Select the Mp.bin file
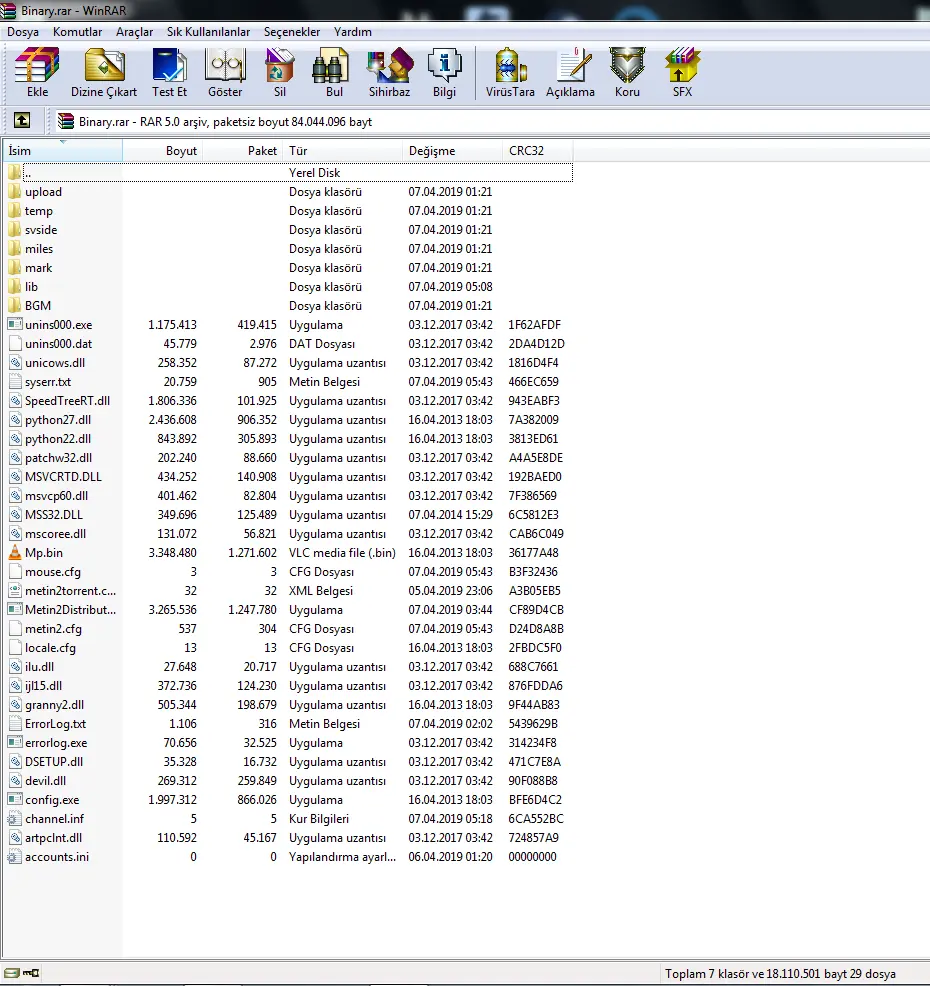The height and width of the screenshot is (986, 930). (x=43, y=553)
